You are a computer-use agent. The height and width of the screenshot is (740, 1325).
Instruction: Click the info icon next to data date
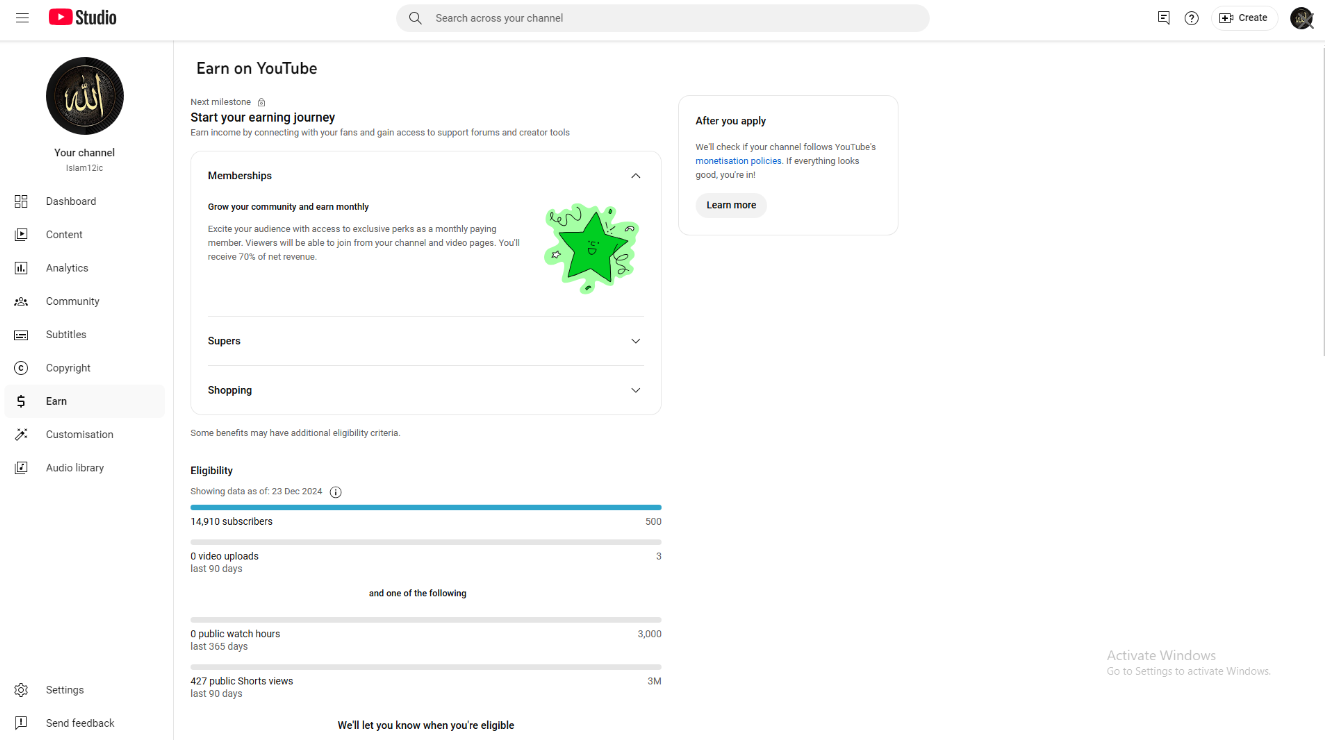click(335, 492)
